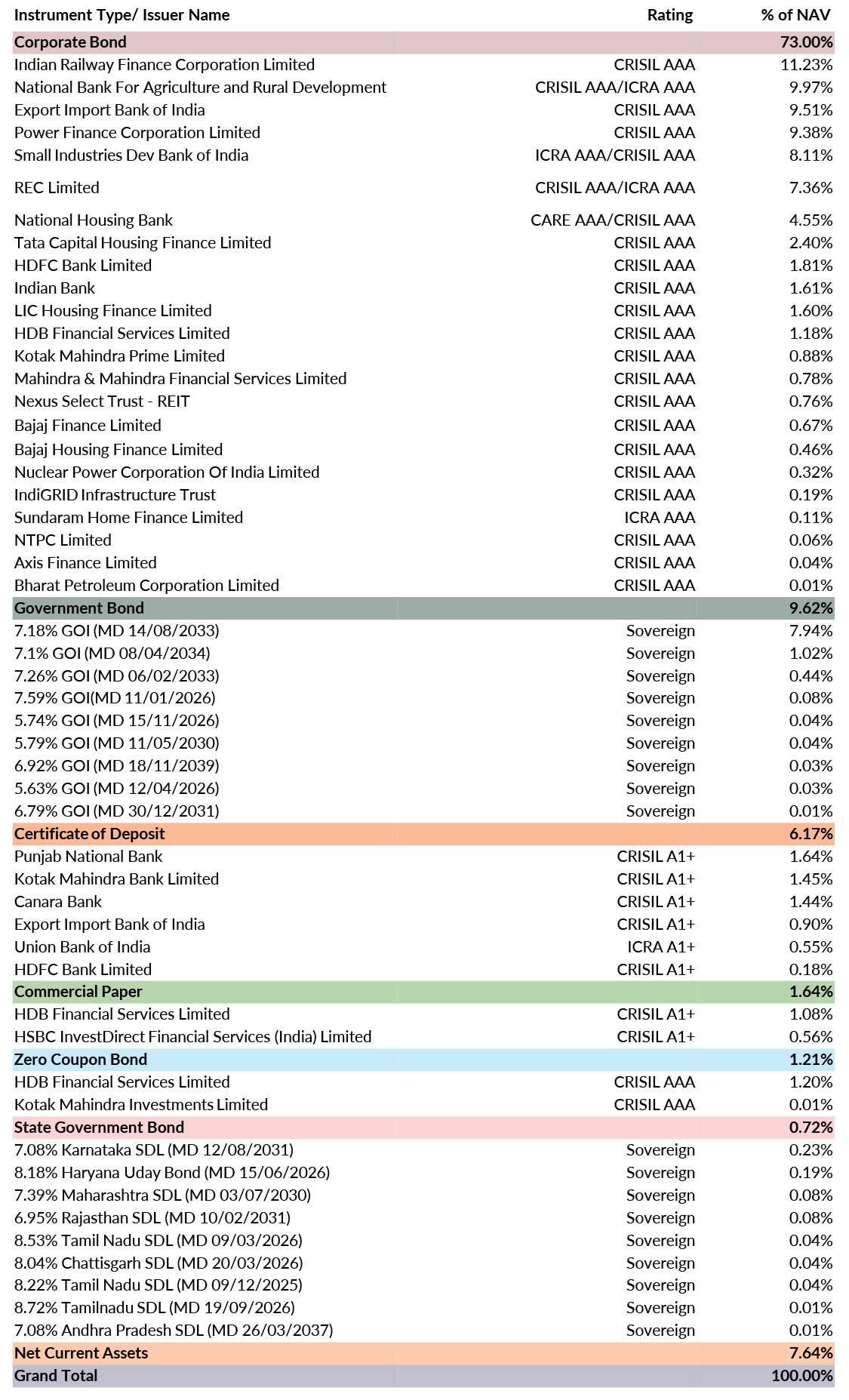Select the Nexus Select Trust - REIT row
The width and height of the screenshot is (849, 1400).
[102, 402]
